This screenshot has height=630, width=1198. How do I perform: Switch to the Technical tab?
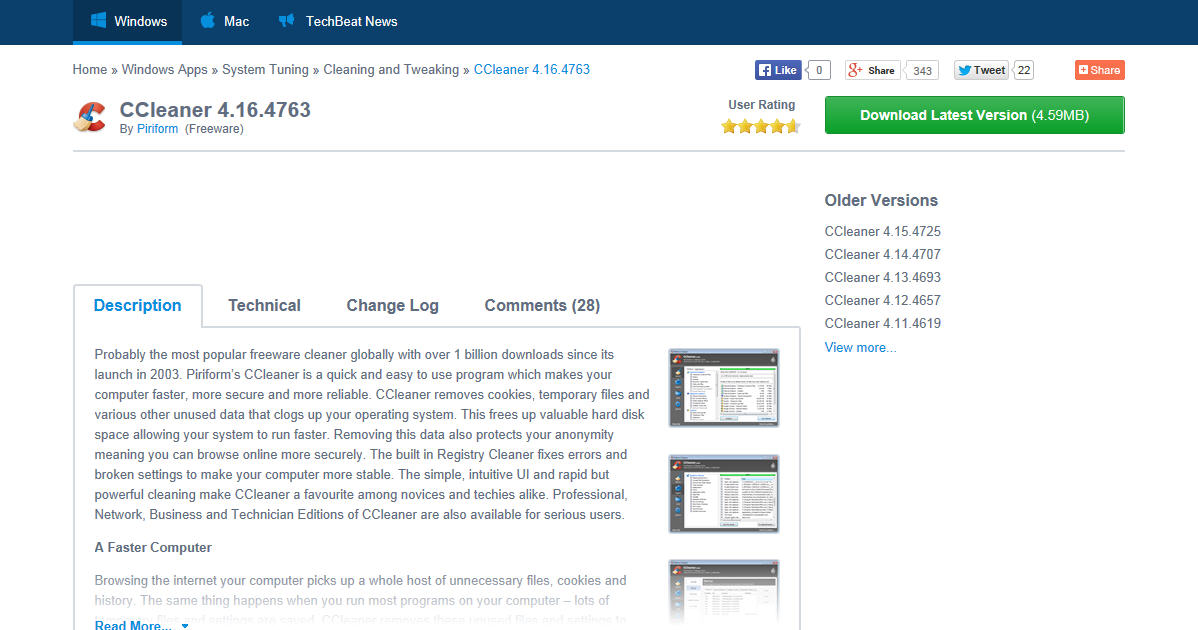click(264, 305)
